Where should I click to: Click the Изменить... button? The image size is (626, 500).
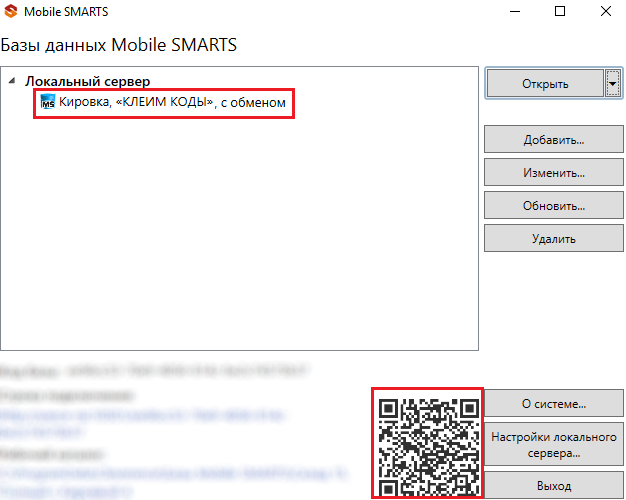(x=554, y=173)
